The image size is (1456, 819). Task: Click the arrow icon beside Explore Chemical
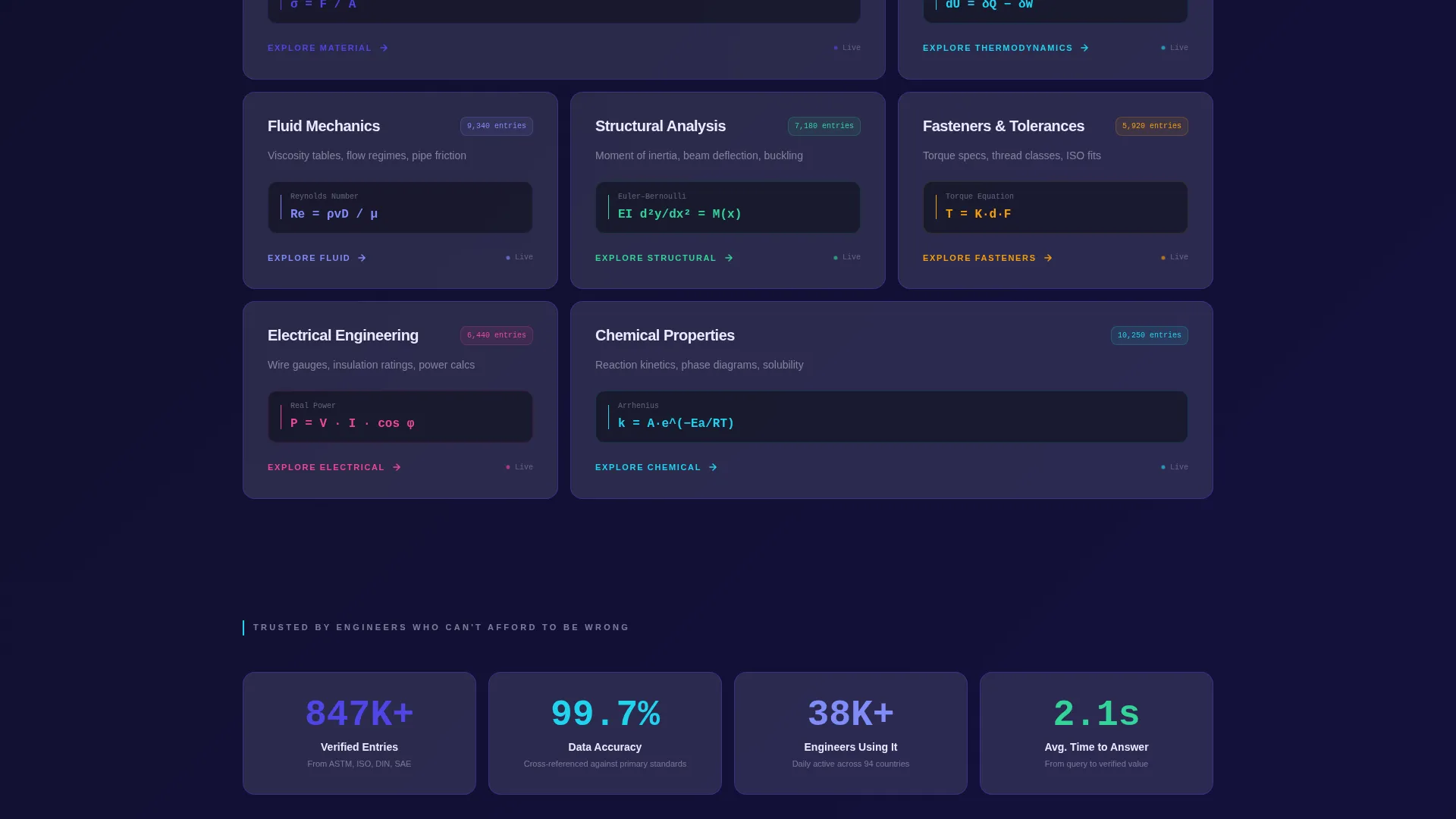[713, 467]
